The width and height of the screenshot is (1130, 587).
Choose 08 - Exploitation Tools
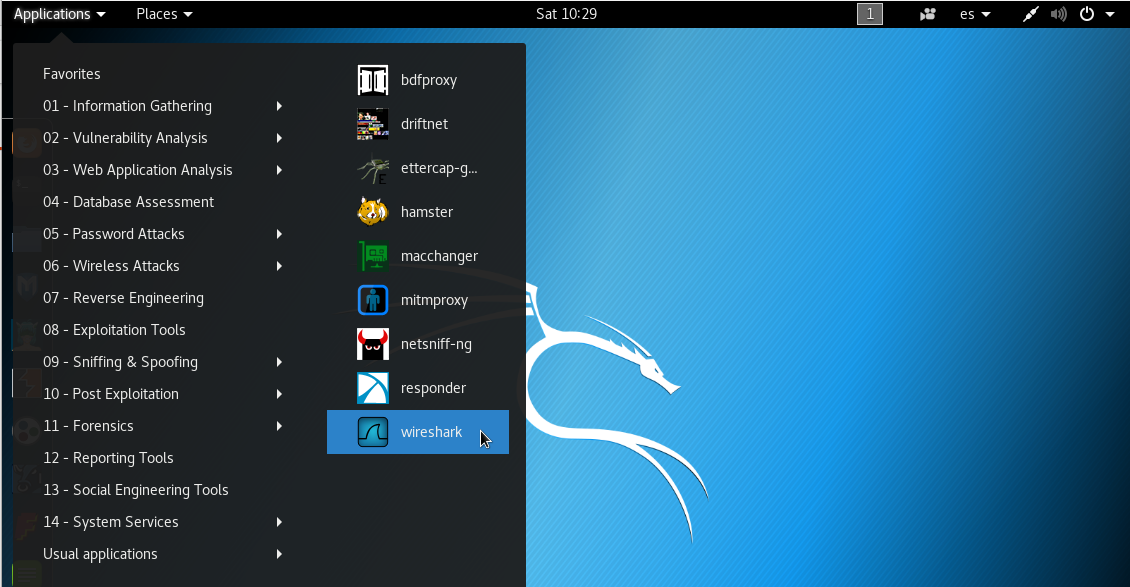click(x=114, y=330)
